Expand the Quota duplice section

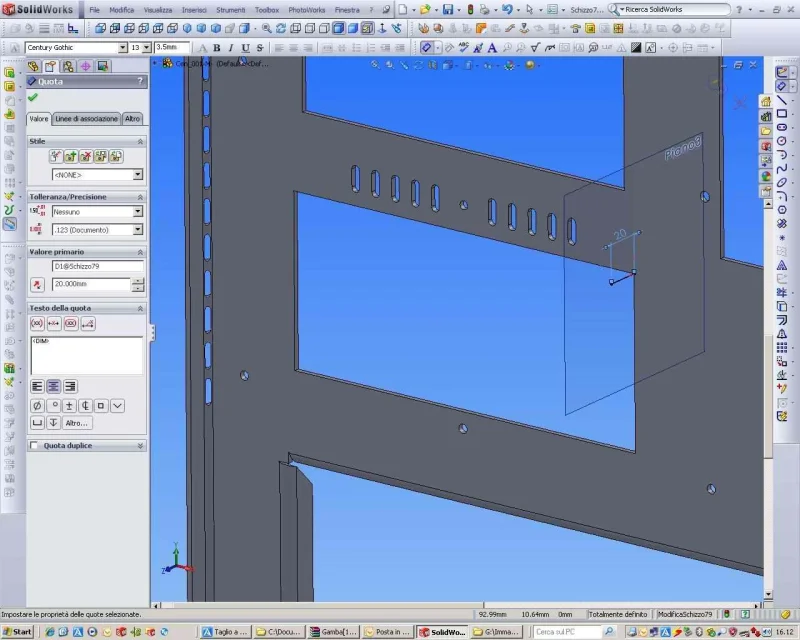coord(140,446)
